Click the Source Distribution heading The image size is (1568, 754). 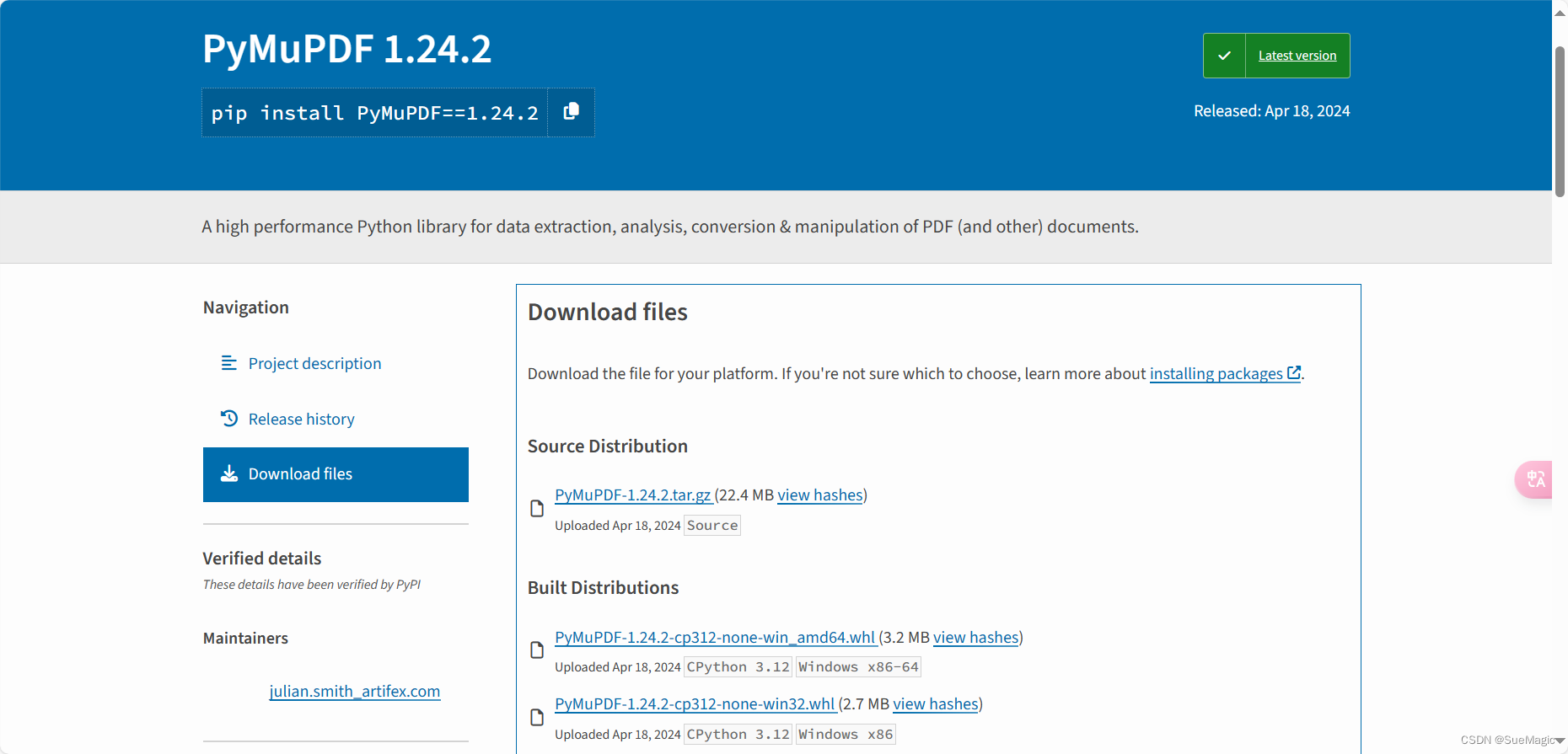click(608, 446)
